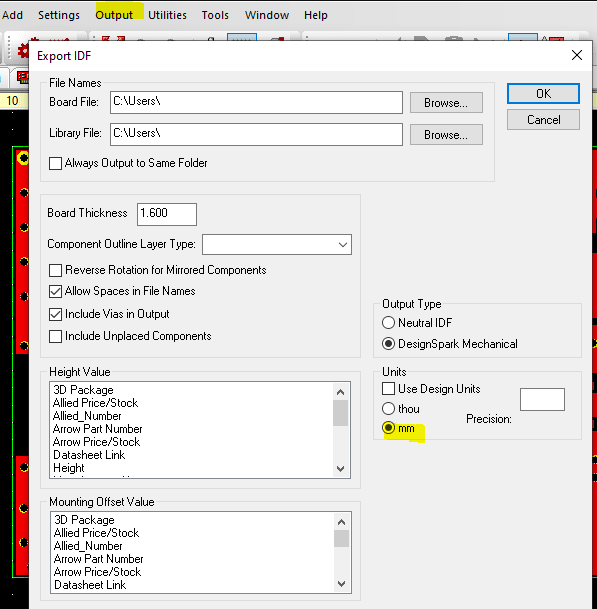Browse for the Board File location
The height and width of the screenshot is (609, 597).
[x=446, y=103]
